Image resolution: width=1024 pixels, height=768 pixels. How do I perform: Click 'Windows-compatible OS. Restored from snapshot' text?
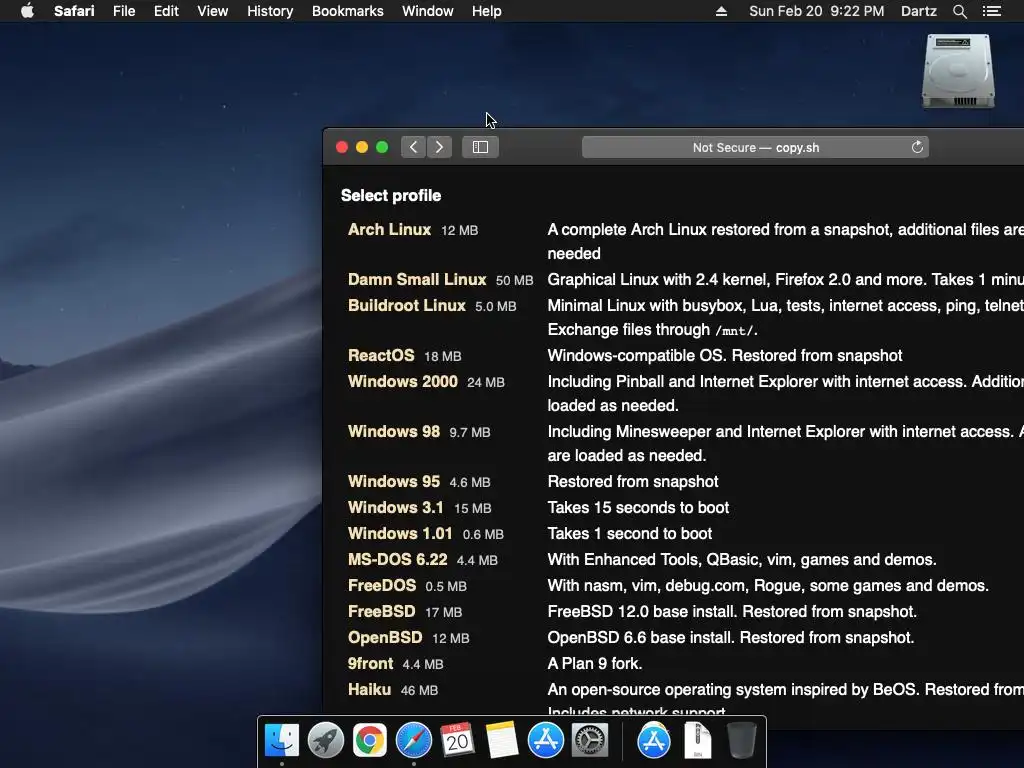(725, 355)
